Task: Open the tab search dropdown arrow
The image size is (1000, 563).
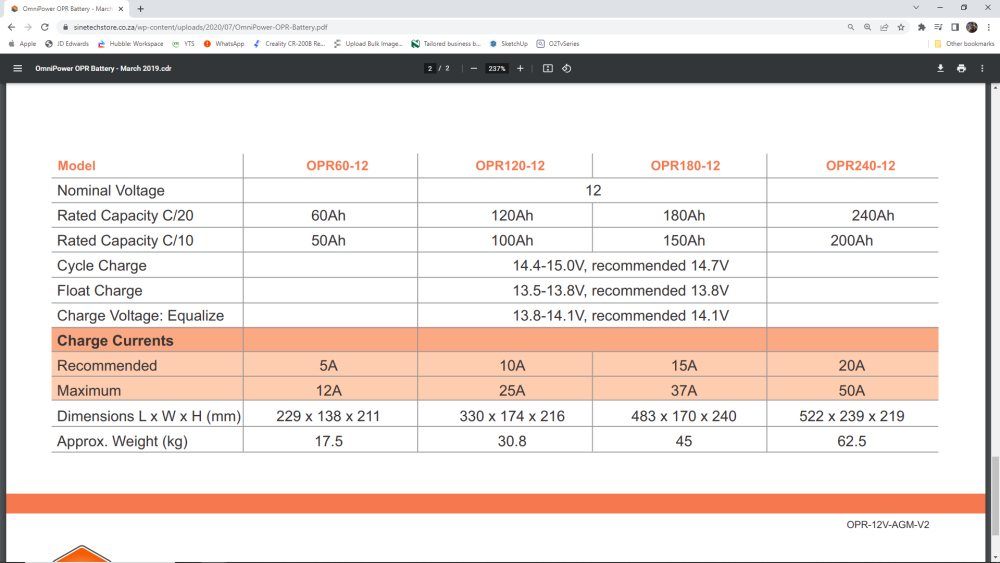Action: coord(916,8)
